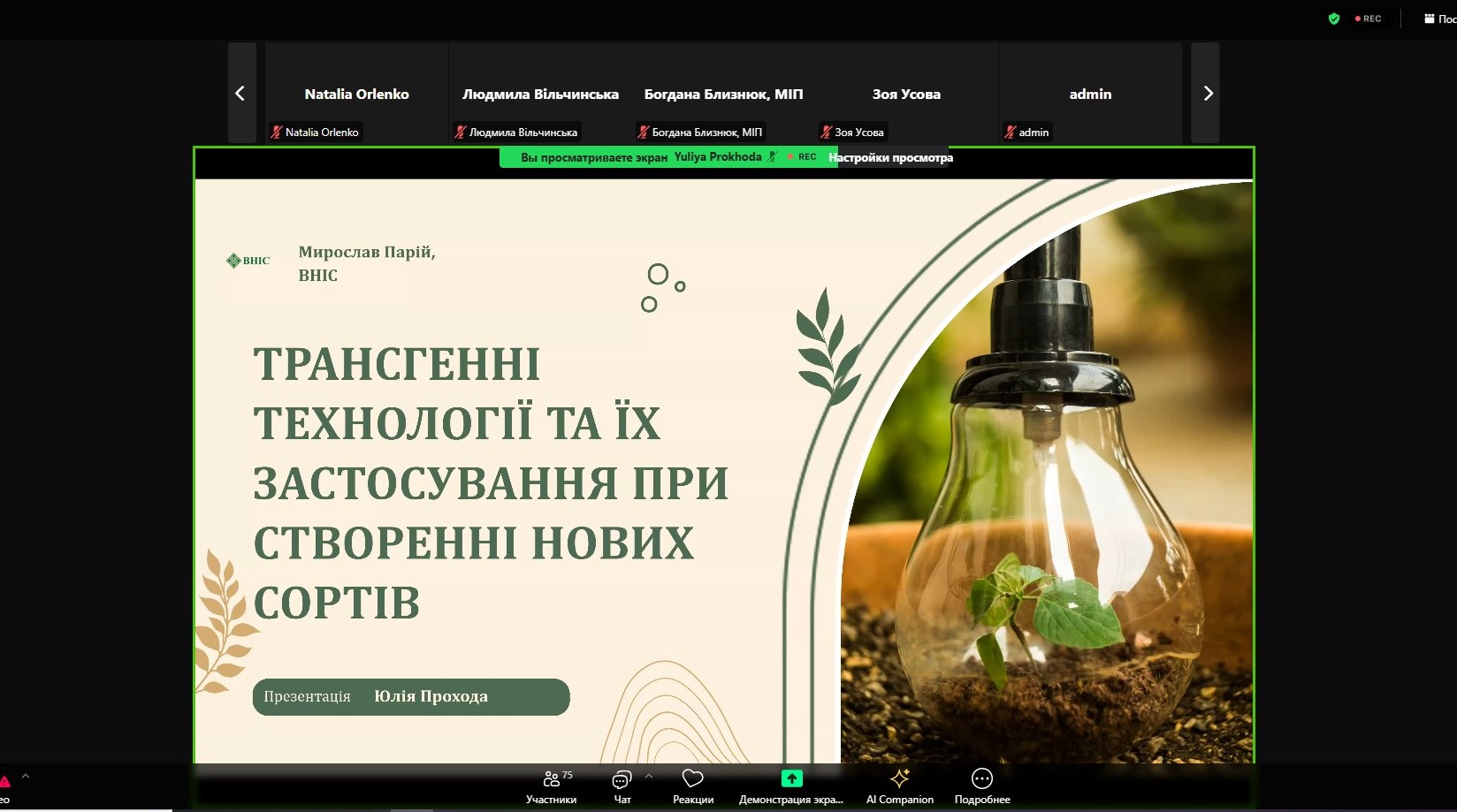The image size is (1457, 812).
Task: Click the REC recording indicator at top right
Action: tap(1369, 19)
